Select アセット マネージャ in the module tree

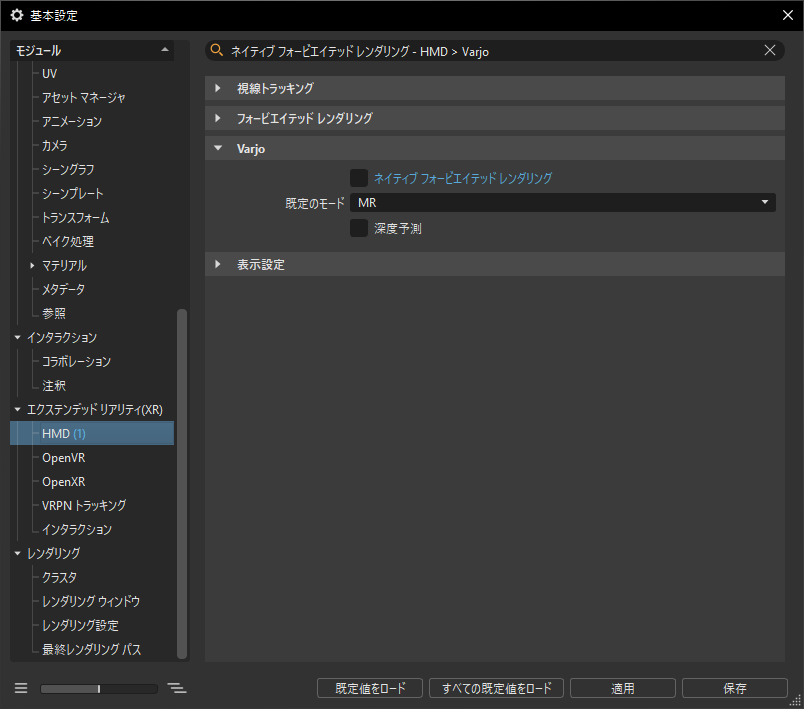coord(84,98)
